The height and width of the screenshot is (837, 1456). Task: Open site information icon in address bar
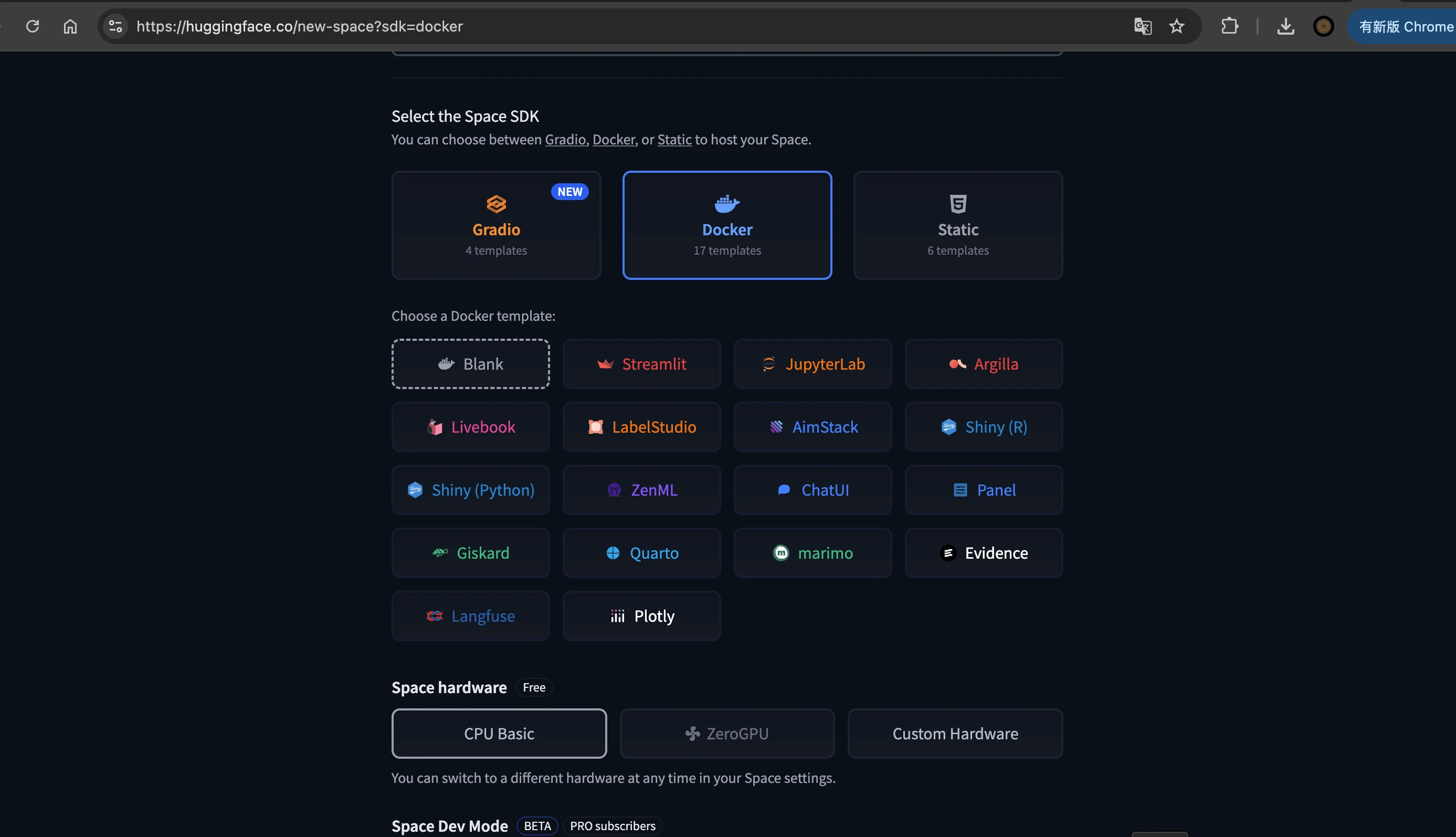pos(115,26)
